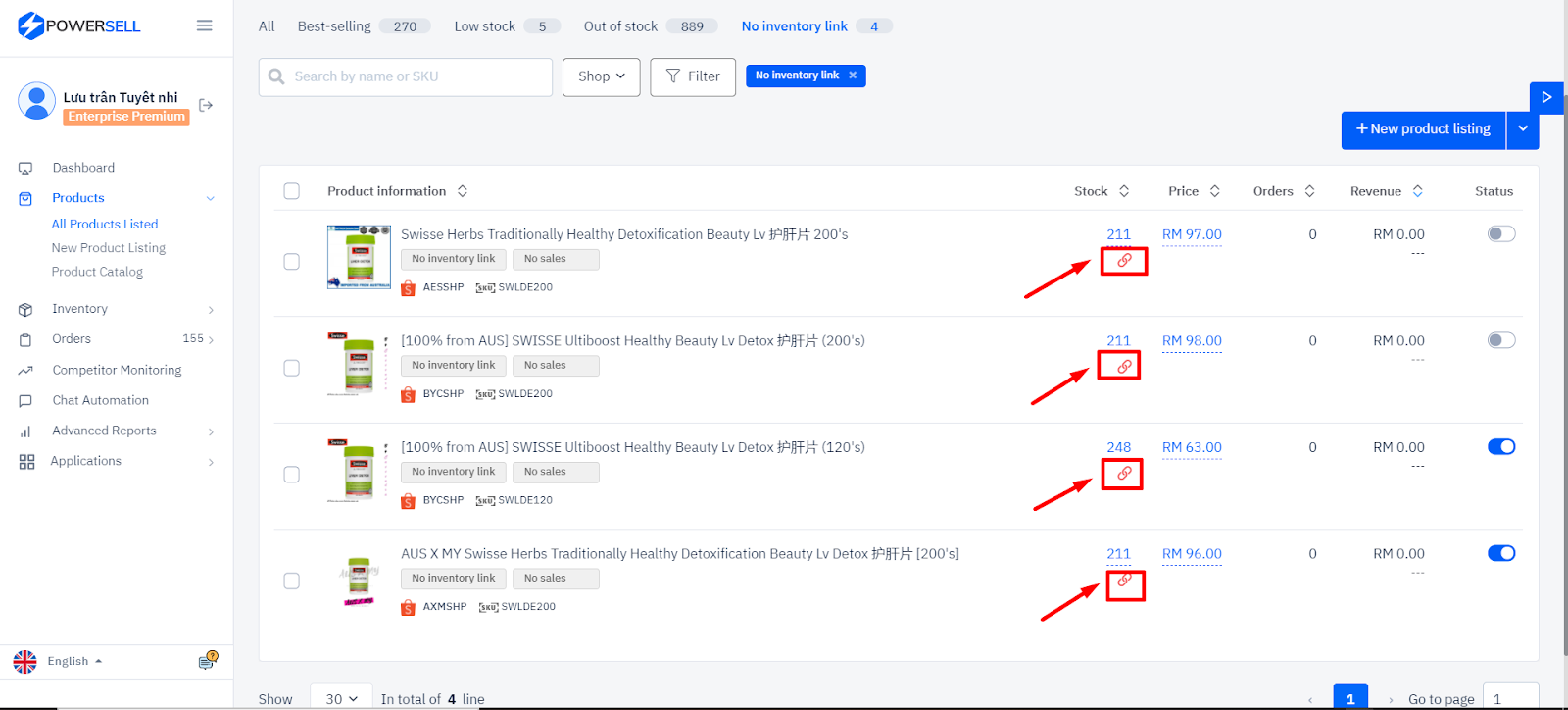Image resolution: width=1568 pixels, height=710 pixels.
Task: Sort by Revenue column arrows
Action: click(x=1417, y=191)
